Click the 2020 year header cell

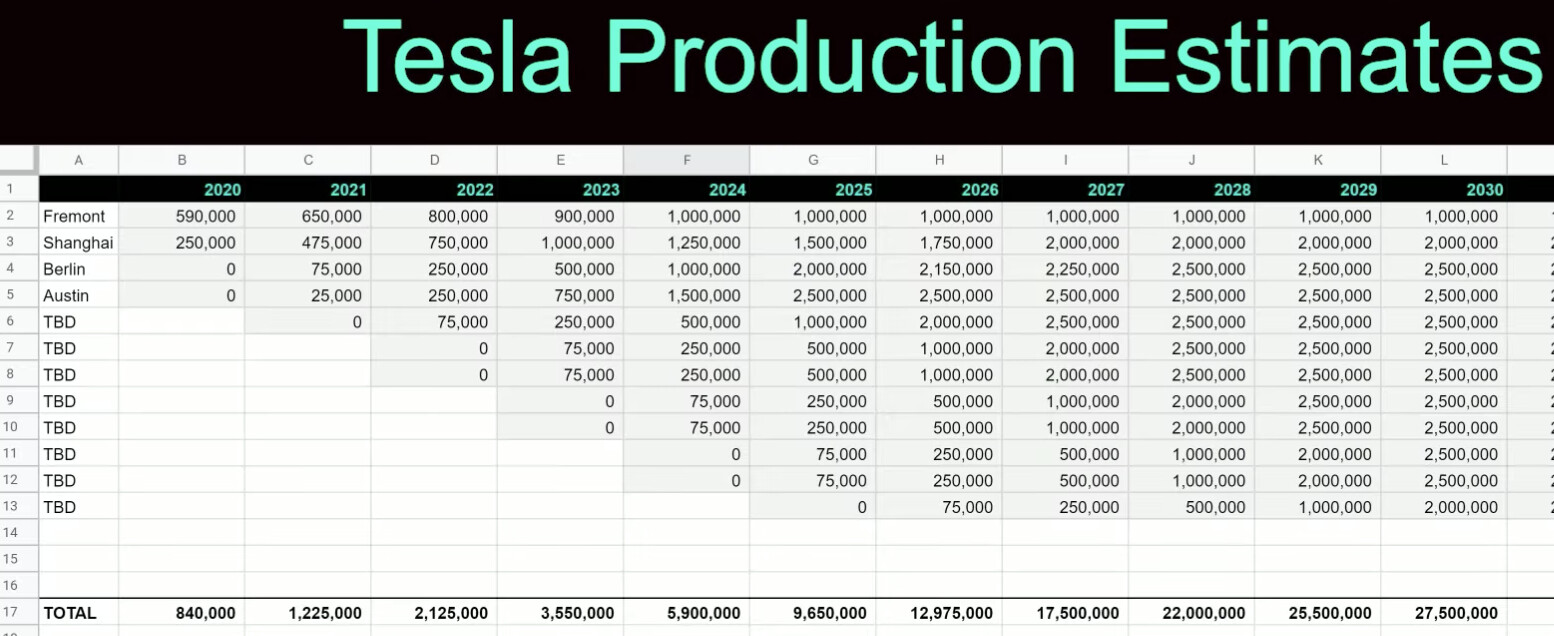[181, 189]
